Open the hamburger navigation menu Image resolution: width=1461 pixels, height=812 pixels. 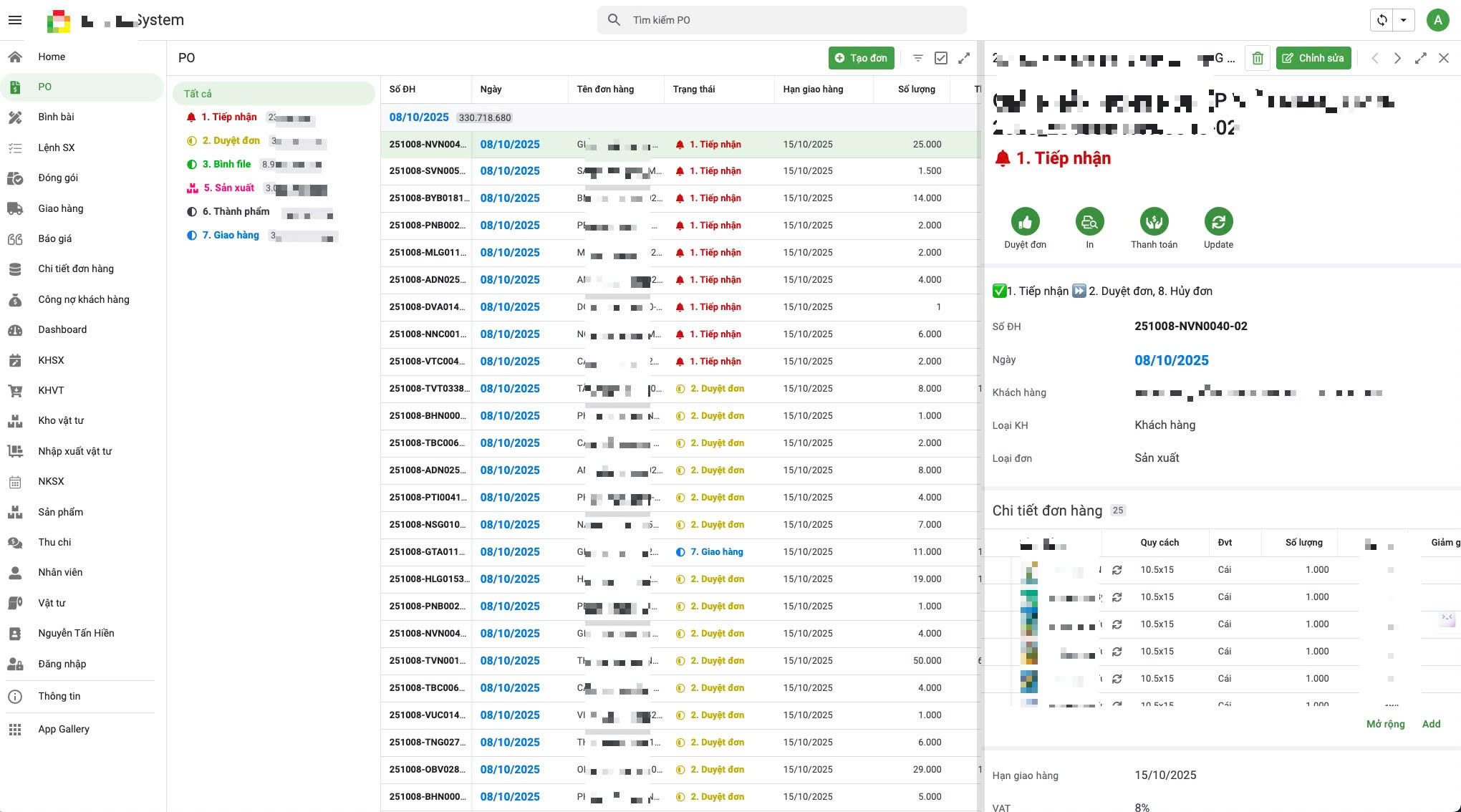tap(15, 20)
